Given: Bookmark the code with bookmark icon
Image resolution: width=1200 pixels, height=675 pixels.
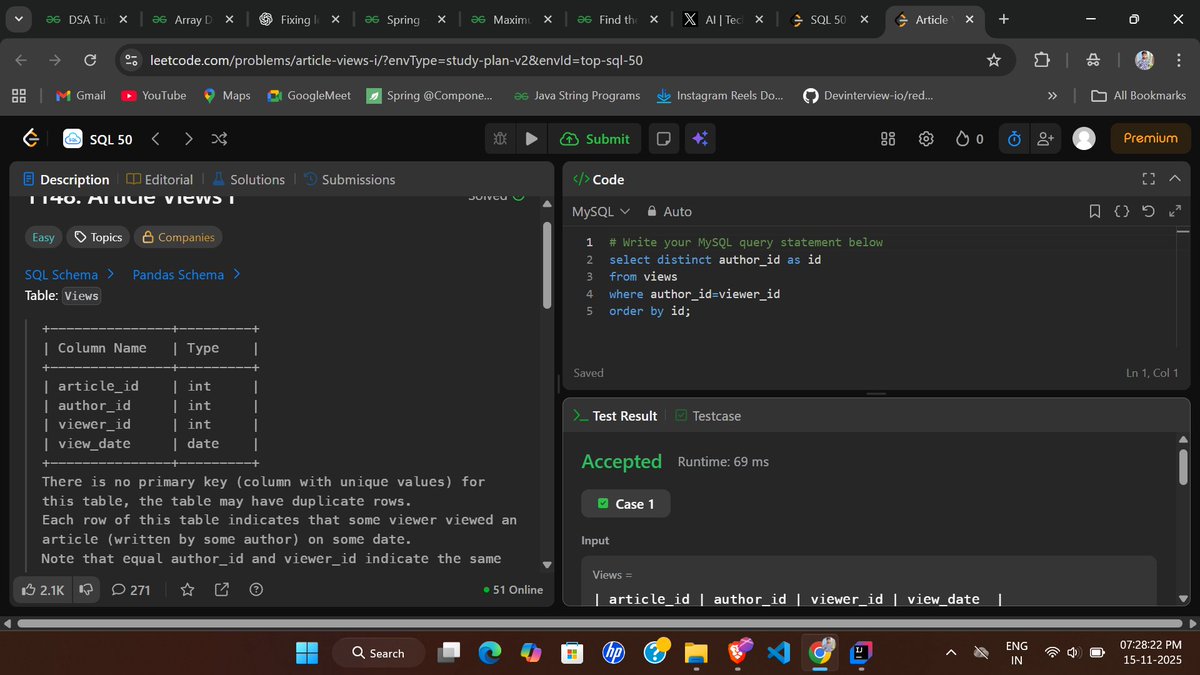Looking at the screenshot, I should tap(1095, 212).
